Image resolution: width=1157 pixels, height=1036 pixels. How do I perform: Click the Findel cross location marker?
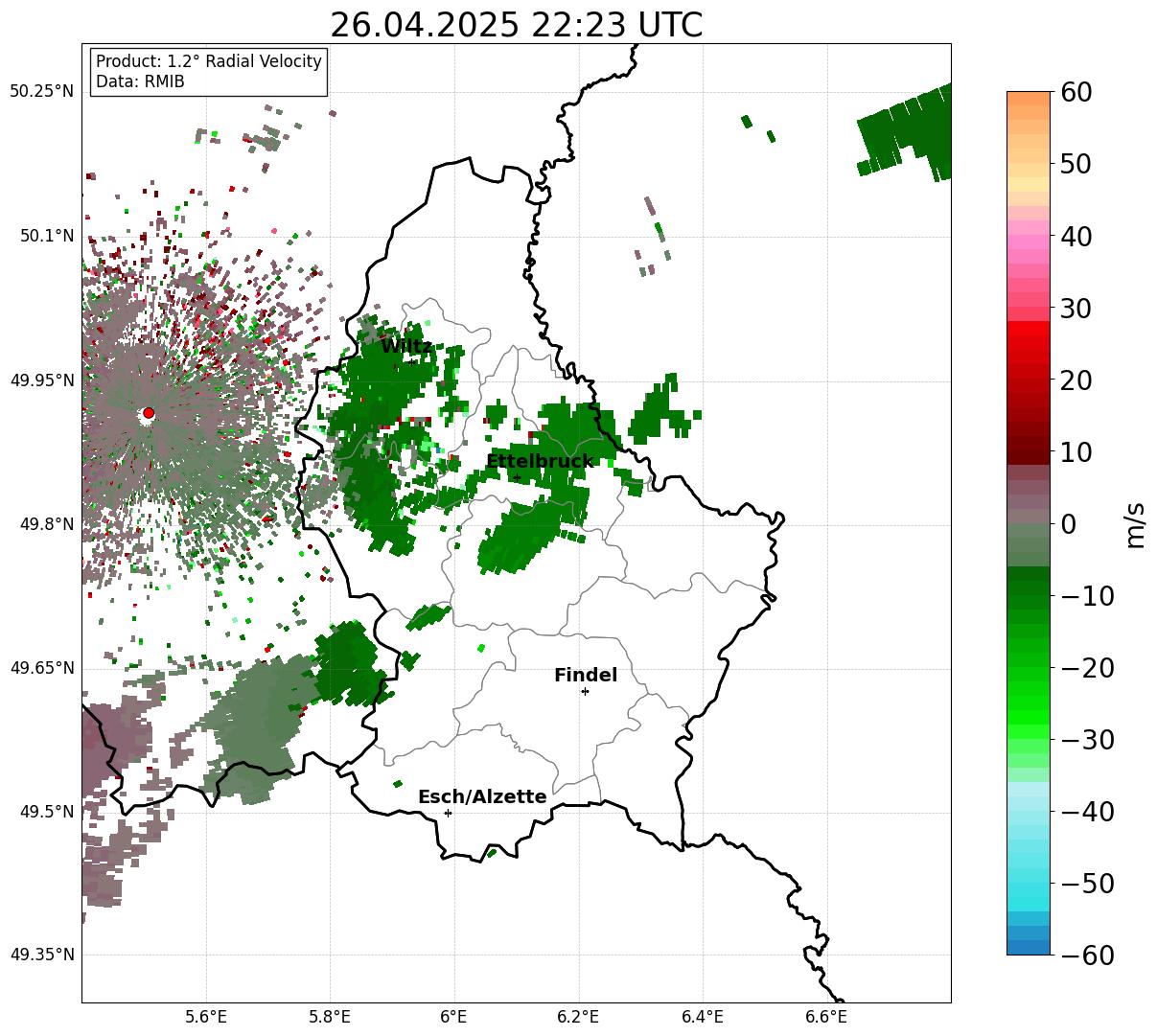(585, 691)
